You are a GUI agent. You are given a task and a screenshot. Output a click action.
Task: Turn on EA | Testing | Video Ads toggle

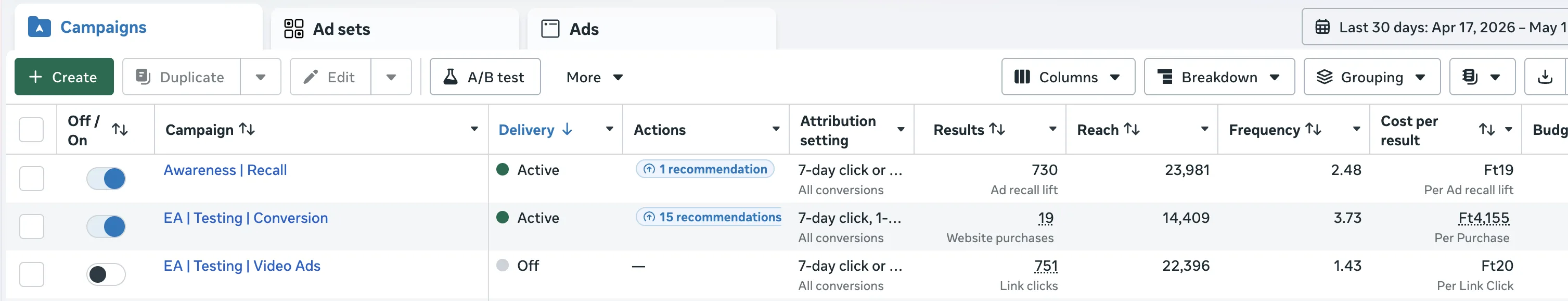(106, 274)
